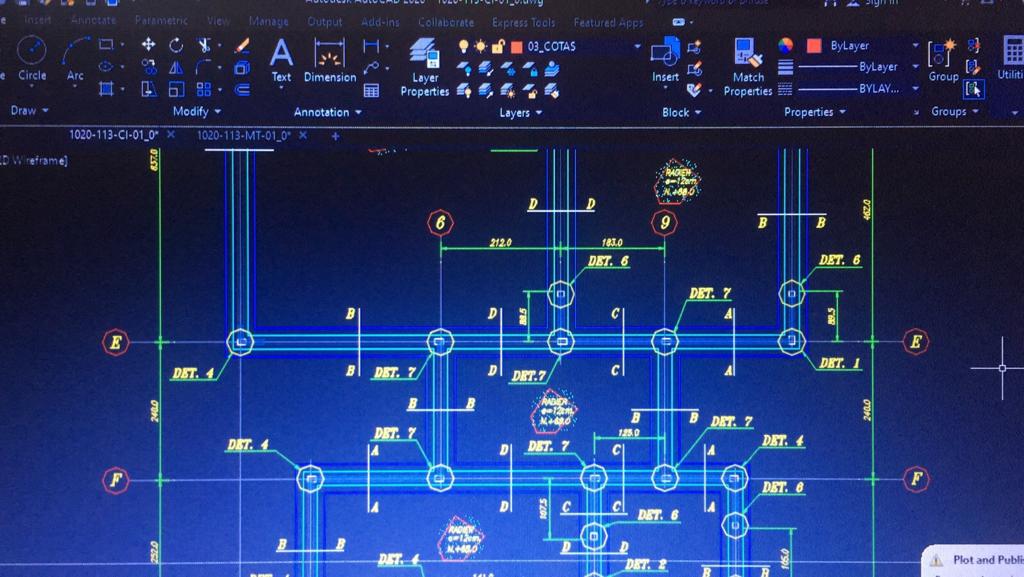Activate the Arc tool
This screenshot has width=1024, height=577.
76,56
